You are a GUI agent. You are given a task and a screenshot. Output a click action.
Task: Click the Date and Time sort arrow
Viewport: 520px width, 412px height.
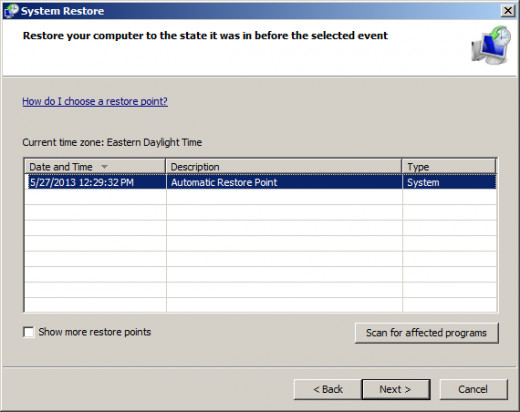[x=104, y=166]
